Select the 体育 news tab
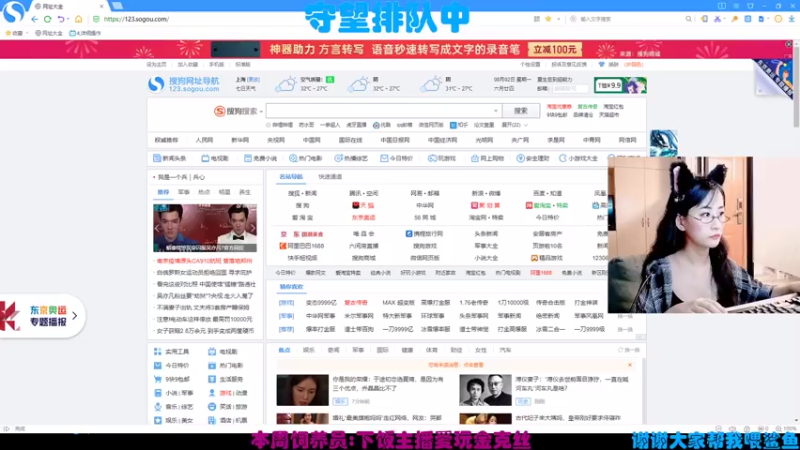Viewport: 800px width, 450px height. click(x=432, y=350)
